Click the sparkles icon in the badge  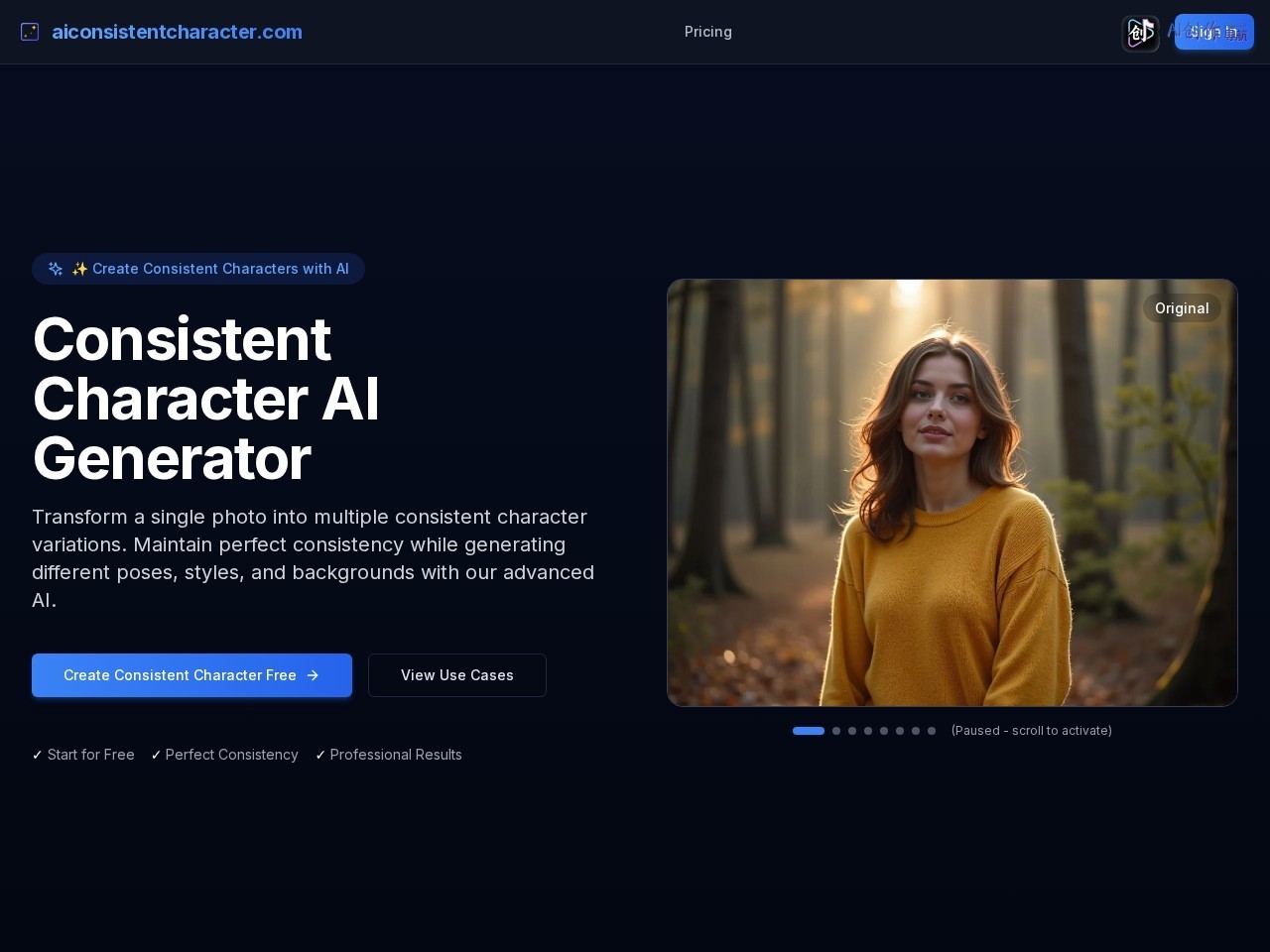pyautogui.click(x=56, y=269)
